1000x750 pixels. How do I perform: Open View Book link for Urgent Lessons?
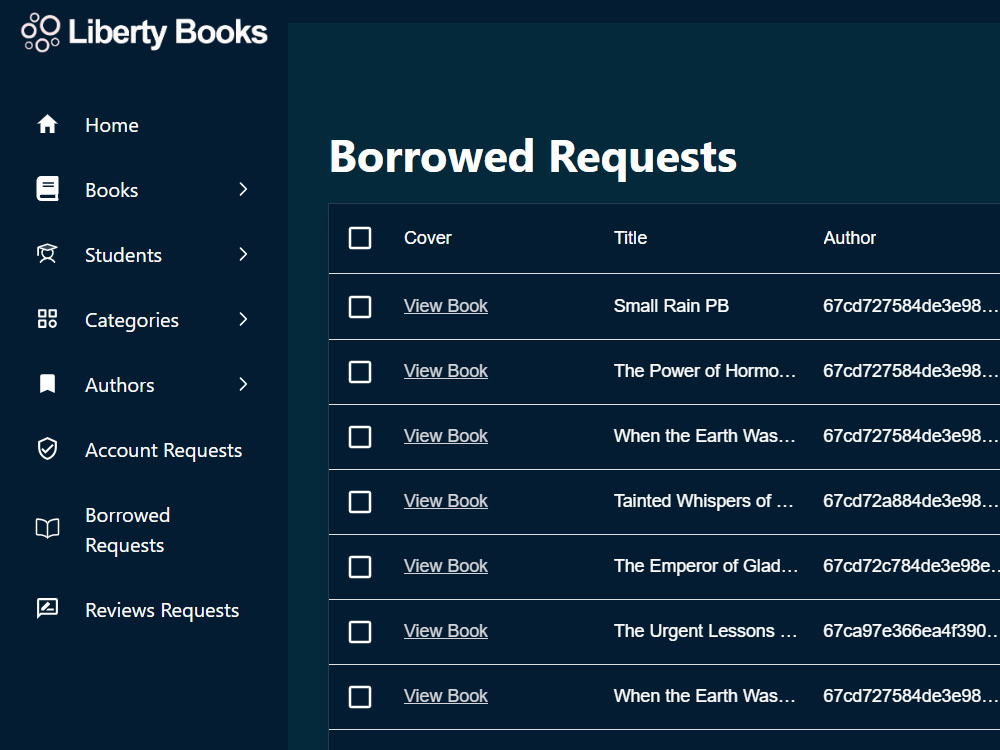[x=446, y=631]
